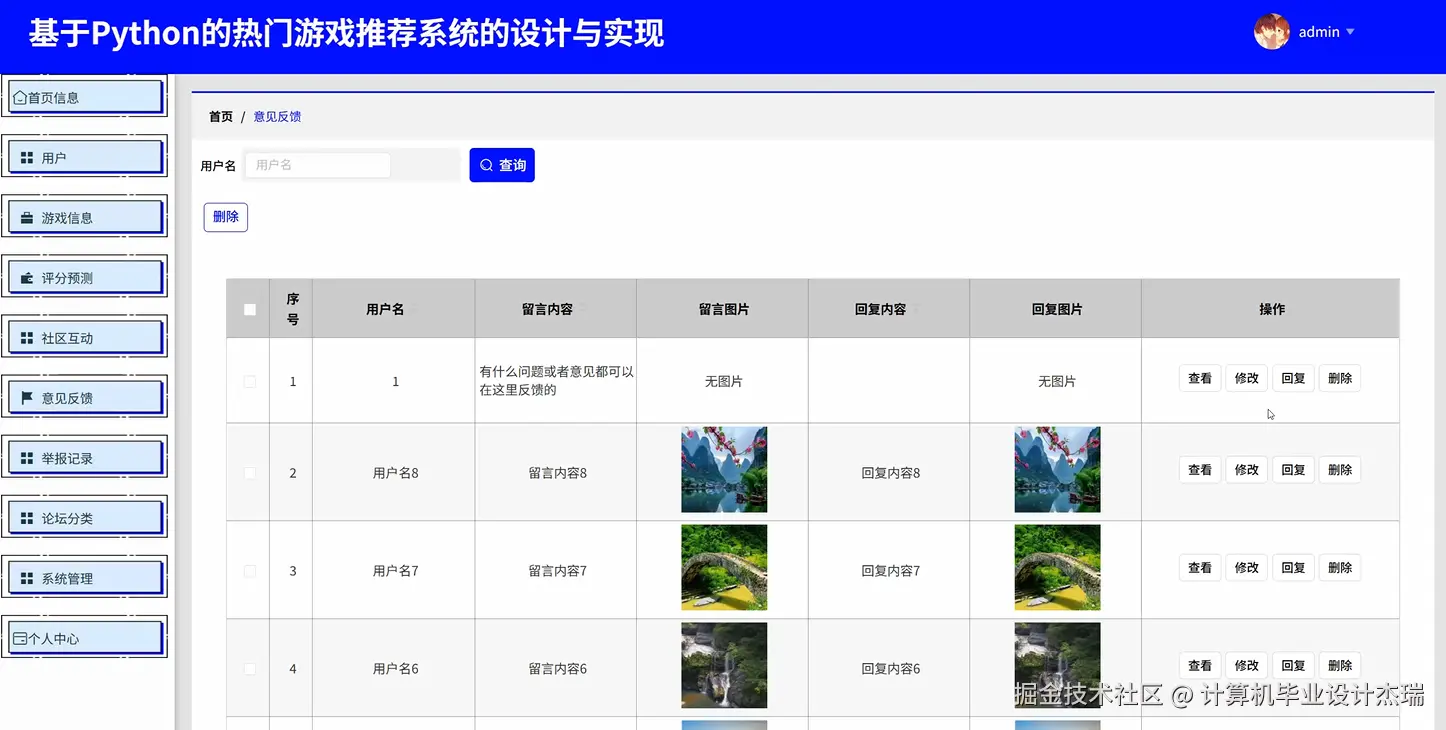Screen dimensions: 1446x730
Task: Sort by the 用户名 column arrows
Action: pos(412,309)
